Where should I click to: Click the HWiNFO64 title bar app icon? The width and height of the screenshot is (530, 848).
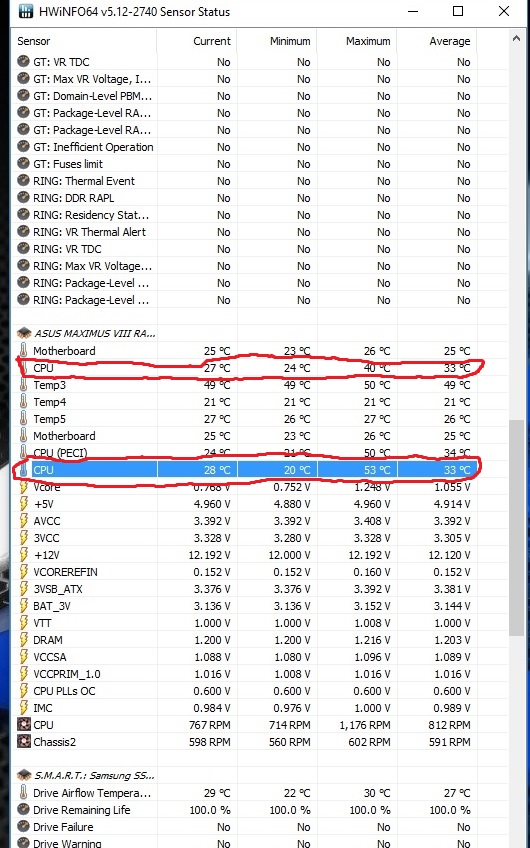point(25,11)
